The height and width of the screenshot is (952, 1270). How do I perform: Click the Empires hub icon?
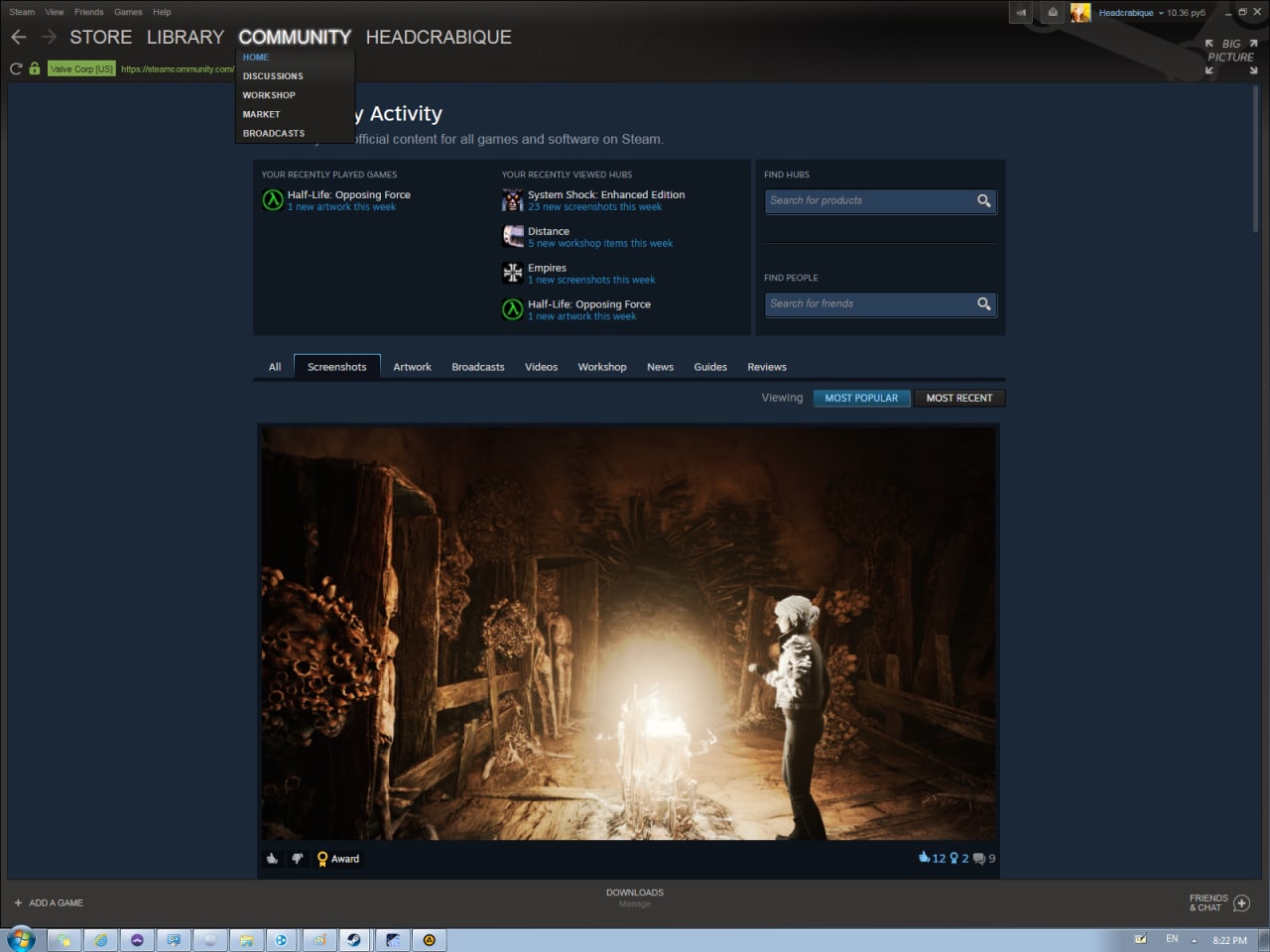point(513,273)
